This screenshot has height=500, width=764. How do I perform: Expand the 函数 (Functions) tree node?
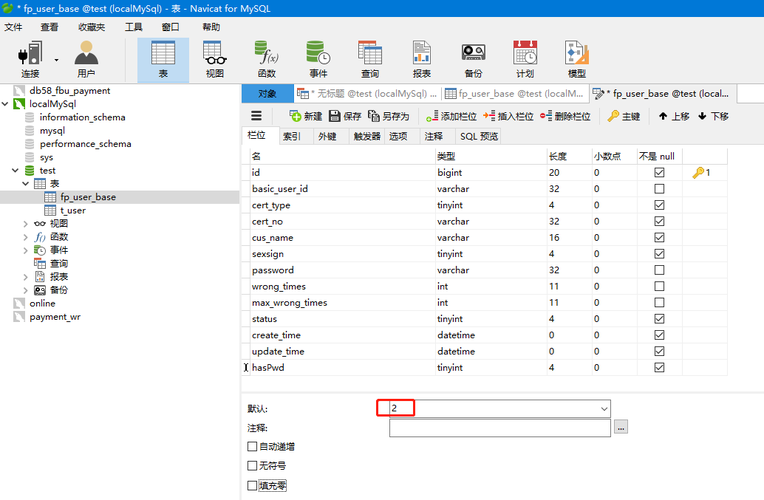click(26, 237)
